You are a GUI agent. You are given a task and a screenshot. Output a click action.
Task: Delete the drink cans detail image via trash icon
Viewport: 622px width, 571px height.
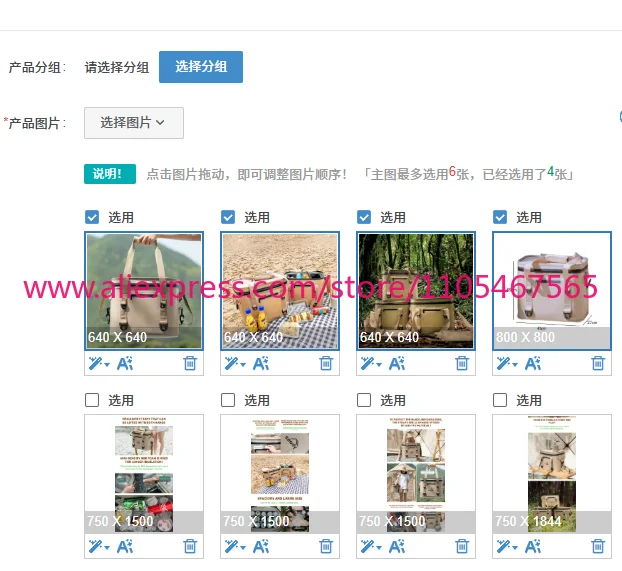pyautogui.click(x=190, y=546)
